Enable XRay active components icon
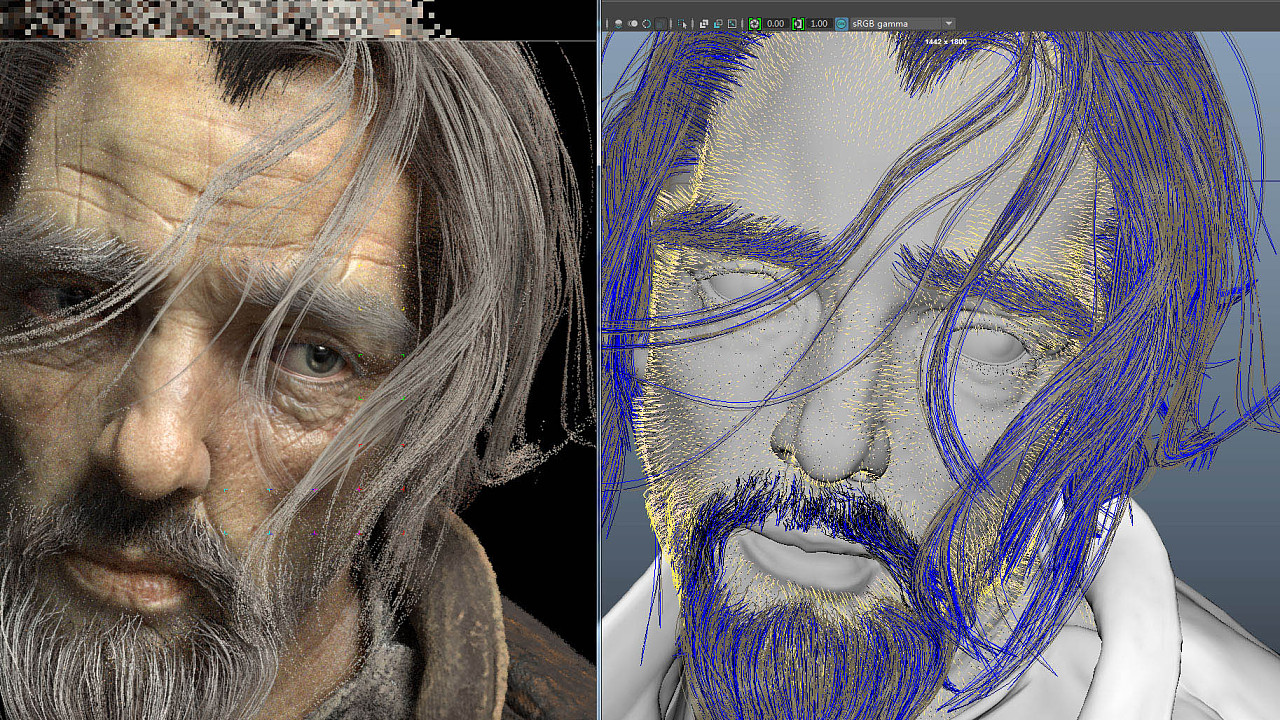The image size is (1280, 720). [718, 23]
